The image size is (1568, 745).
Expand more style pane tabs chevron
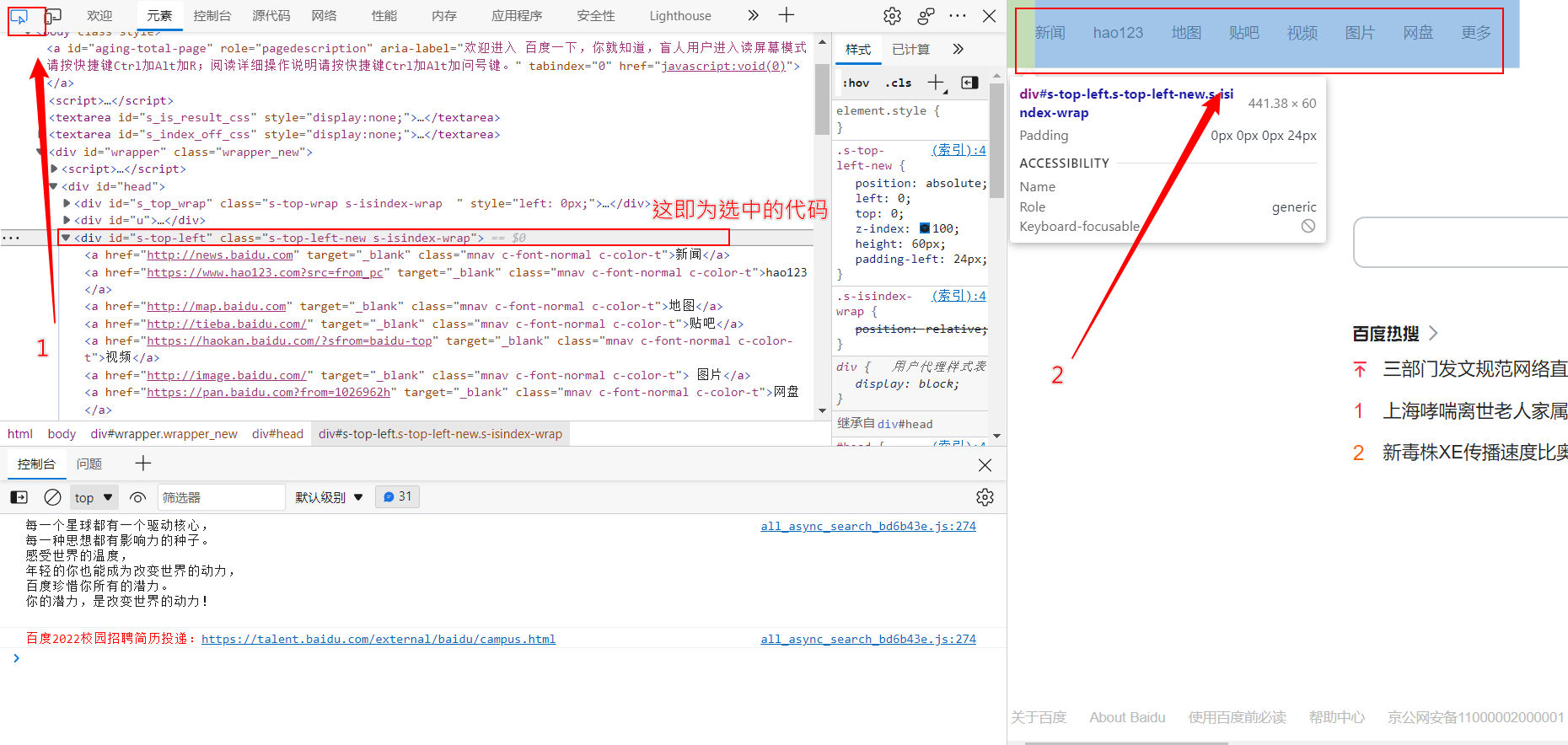click(x=958, y=49)
